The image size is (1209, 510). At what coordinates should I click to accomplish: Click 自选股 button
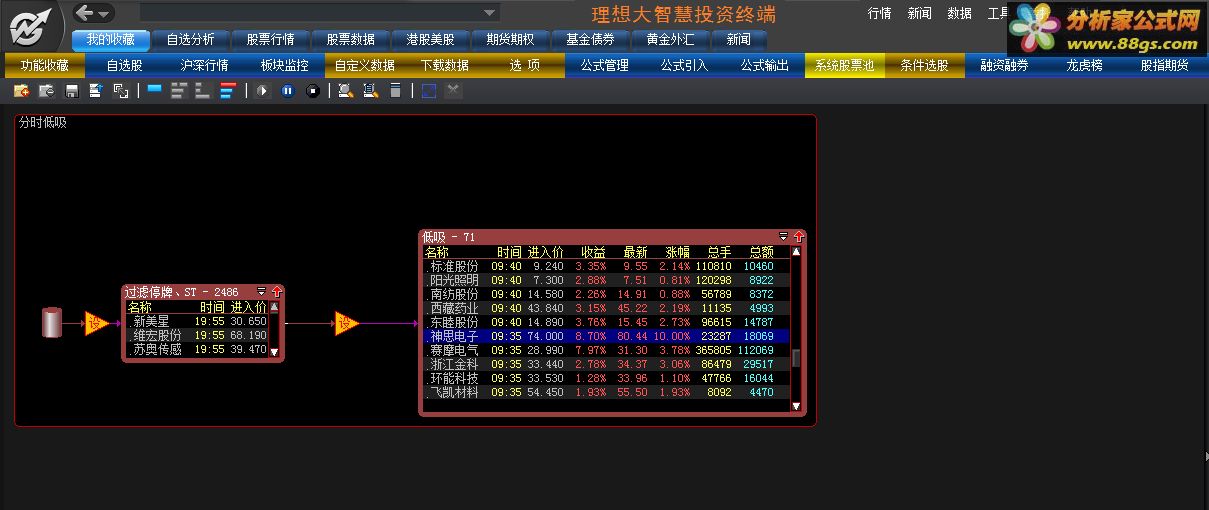125,66
